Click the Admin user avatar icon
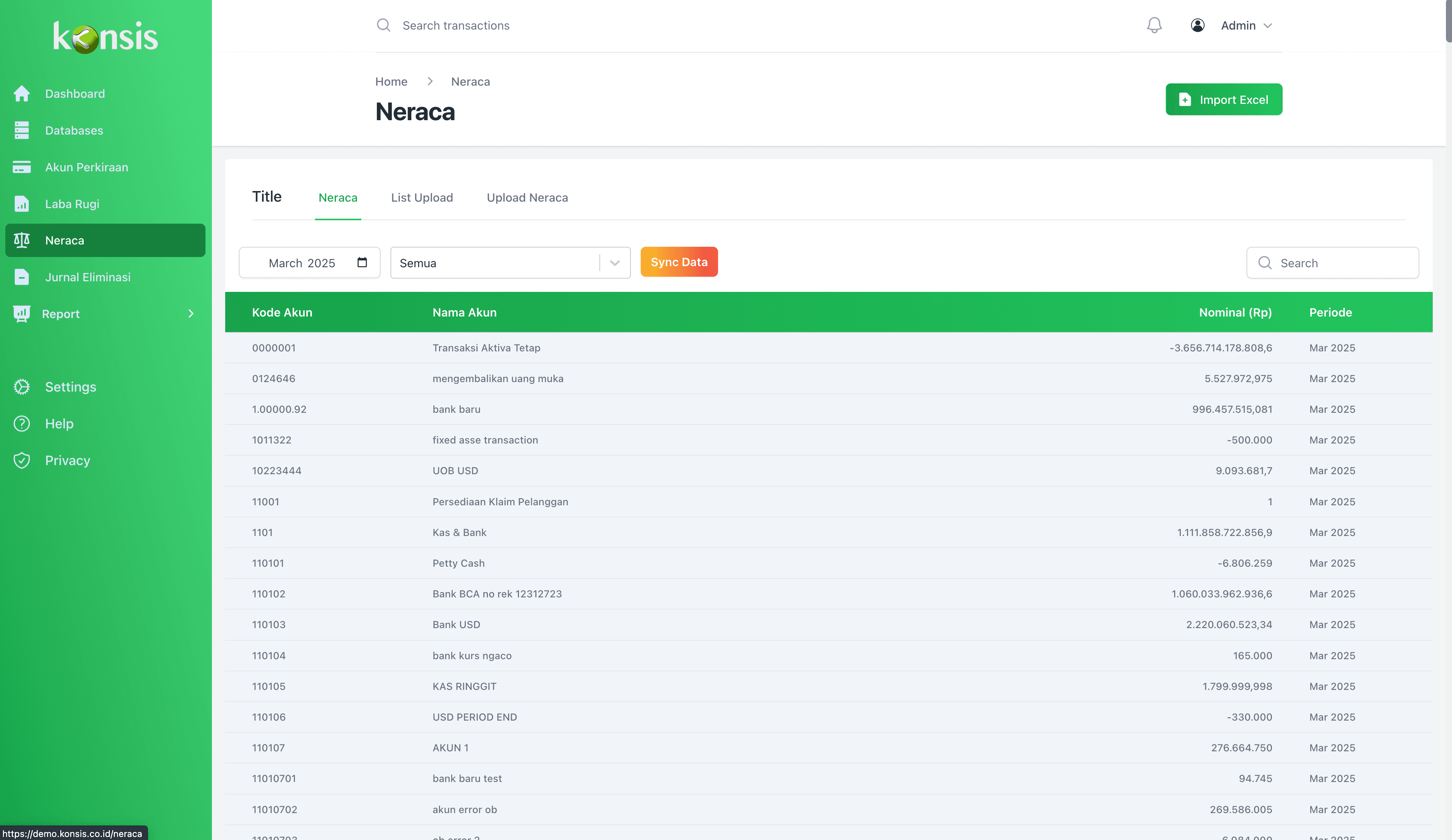Image resolution: width=1452 pixels, height=840 pixels. point(1197,25)
